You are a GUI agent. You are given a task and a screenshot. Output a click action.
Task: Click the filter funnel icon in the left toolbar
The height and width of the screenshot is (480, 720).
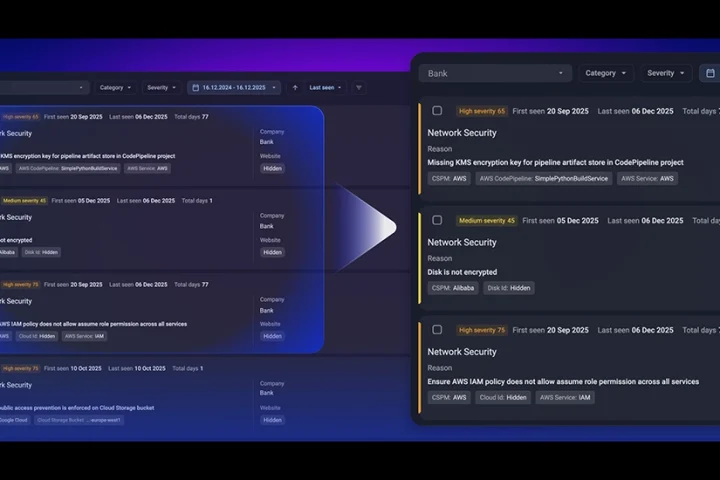pos(359,88)
